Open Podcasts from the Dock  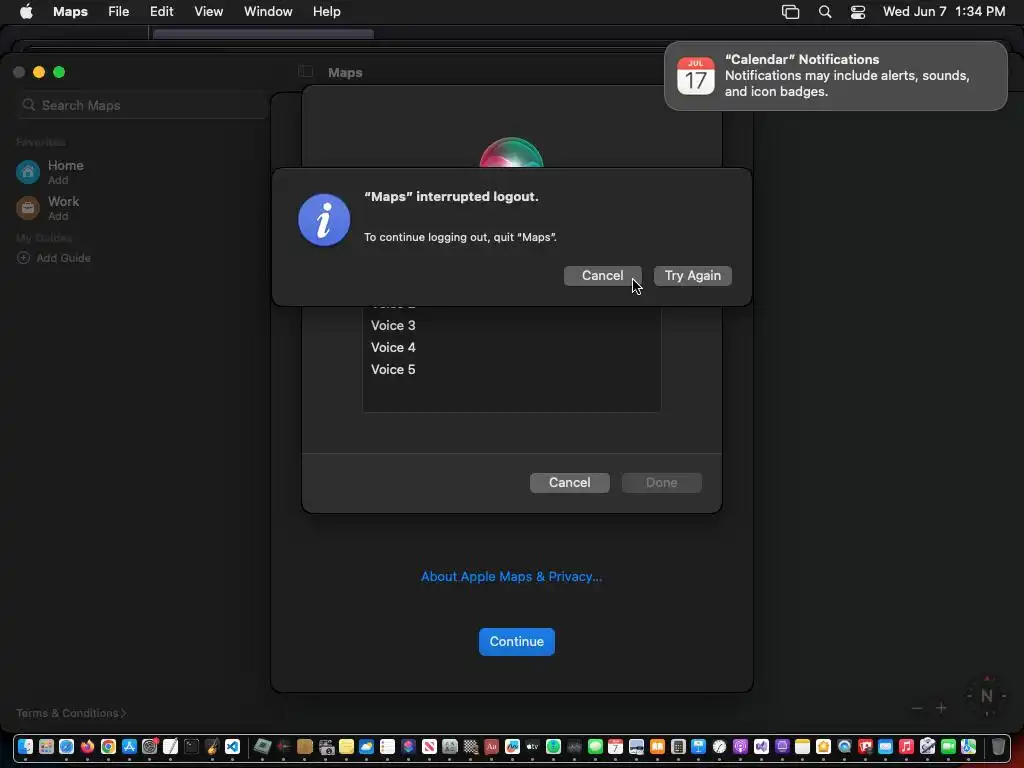(740, 746)
